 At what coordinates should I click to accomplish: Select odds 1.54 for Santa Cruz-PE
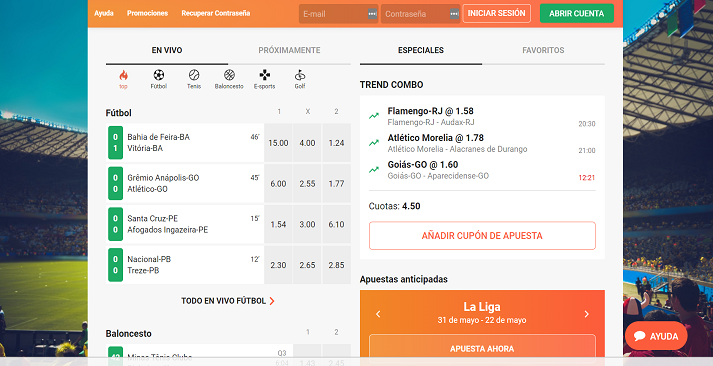click(278, 224)
